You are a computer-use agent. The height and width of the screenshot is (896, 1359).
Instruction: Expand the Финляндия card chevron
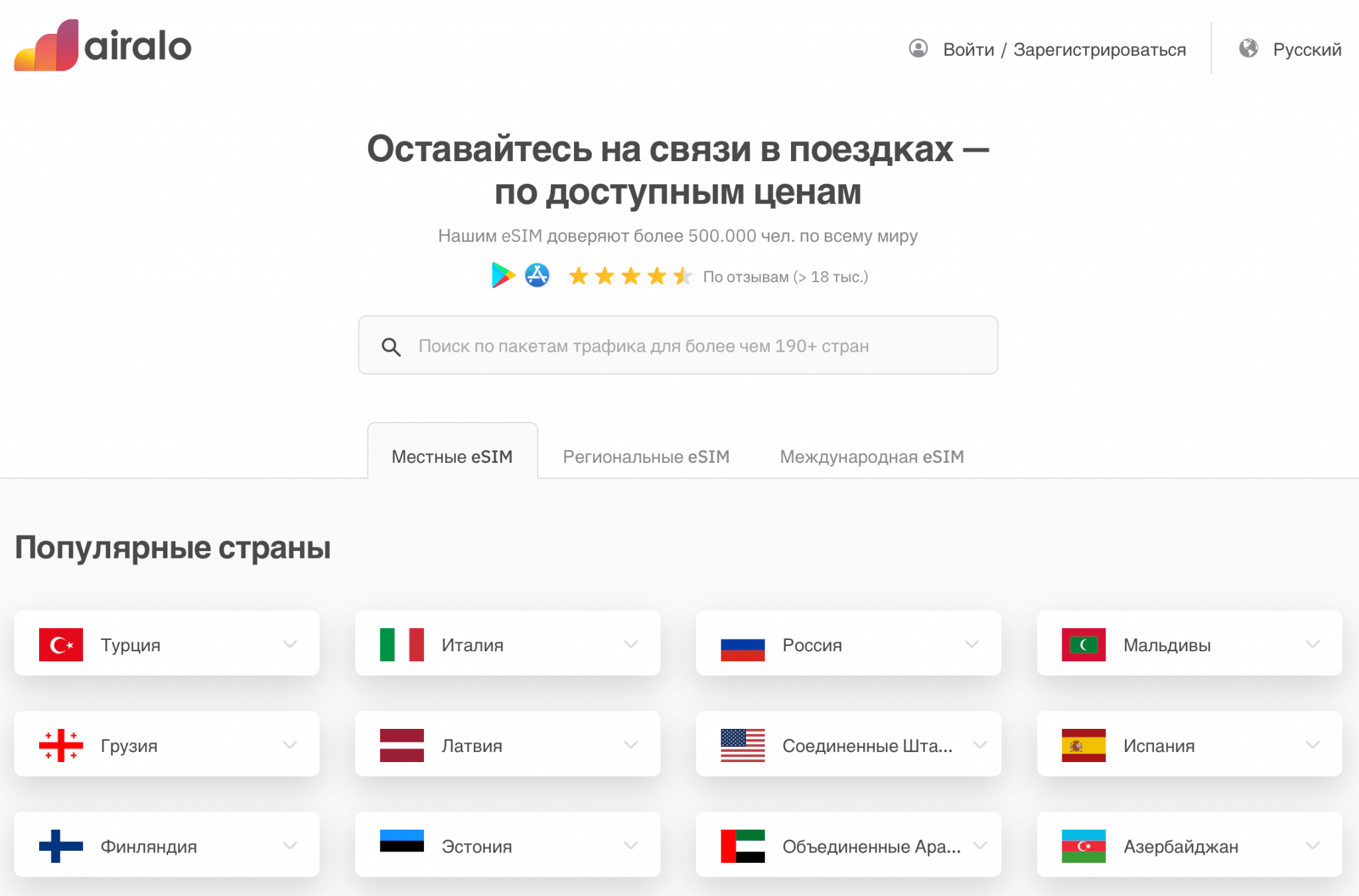[x=290, y=846]
